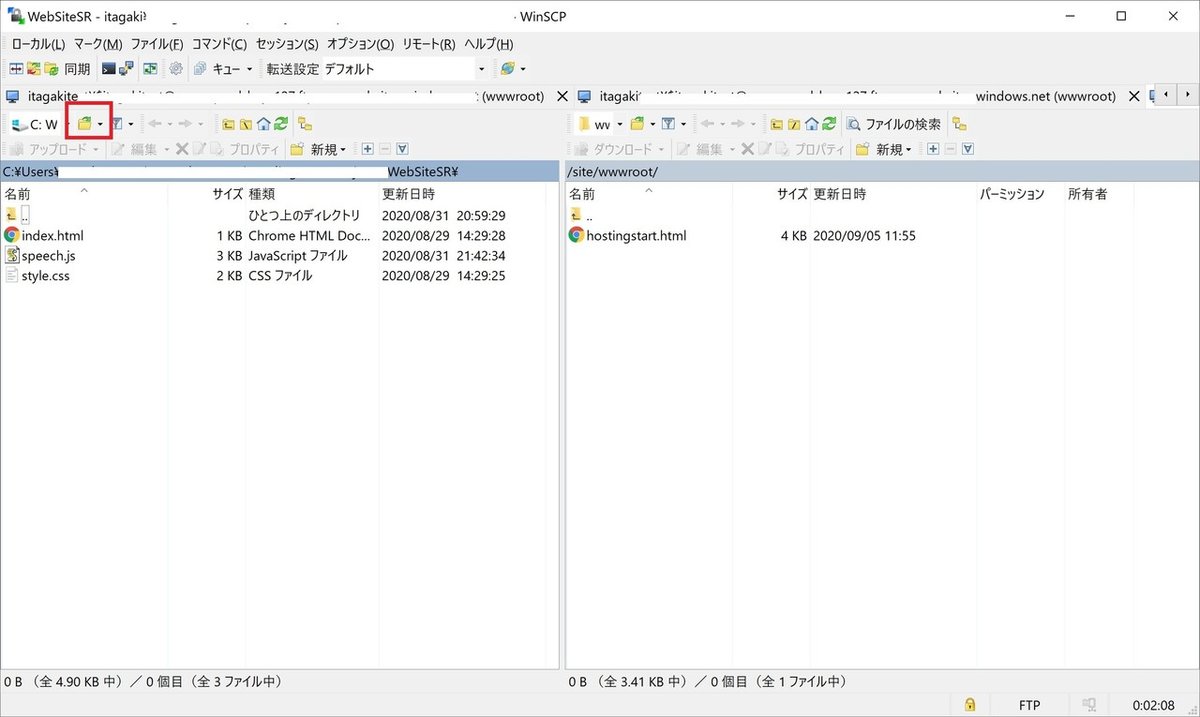Image resolution: width=1200 pixels, height=717 pixels.
Task: Go to local parent directory icon
Action: 227,124
